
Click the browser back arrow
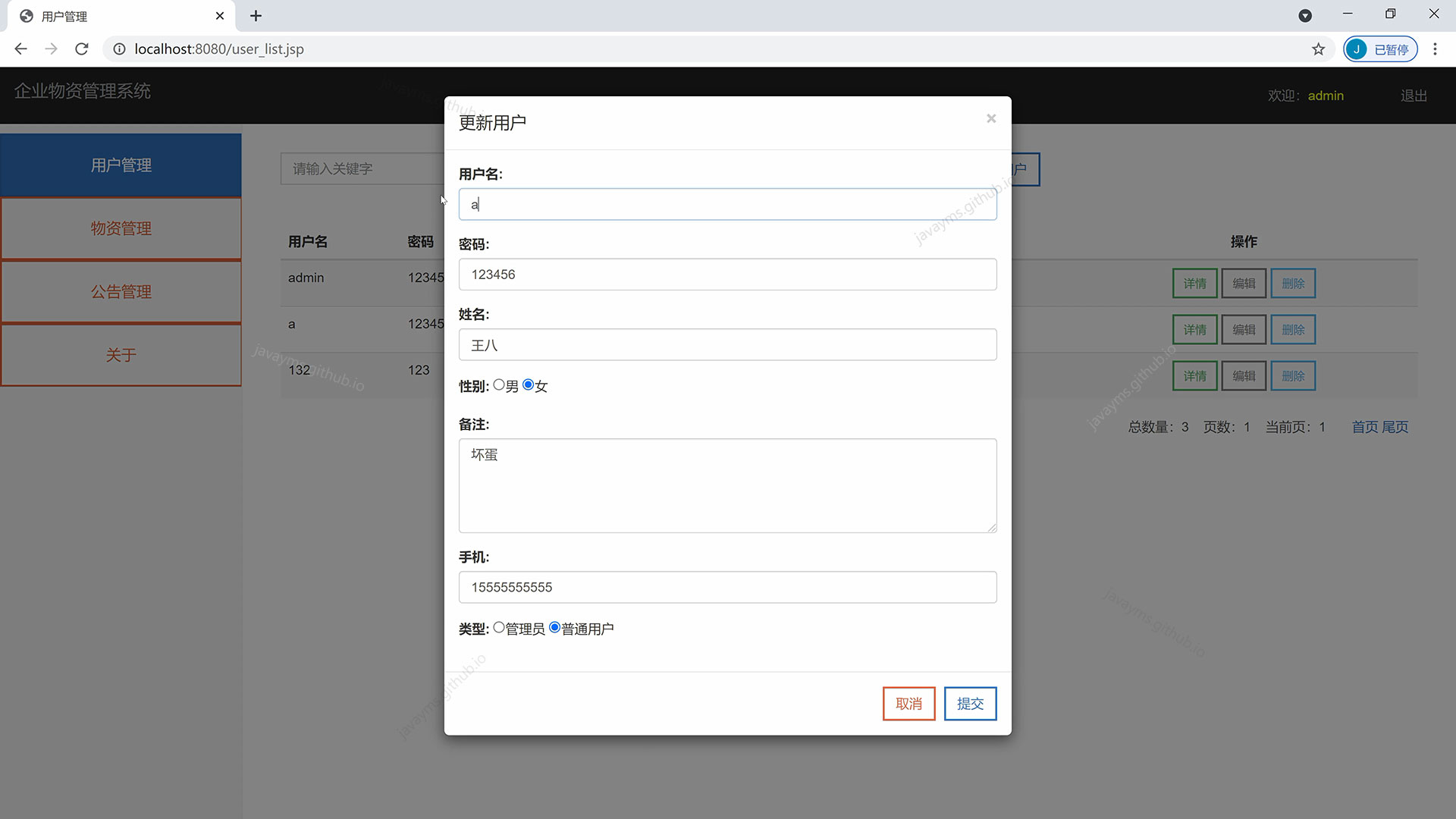coord(20,49)
